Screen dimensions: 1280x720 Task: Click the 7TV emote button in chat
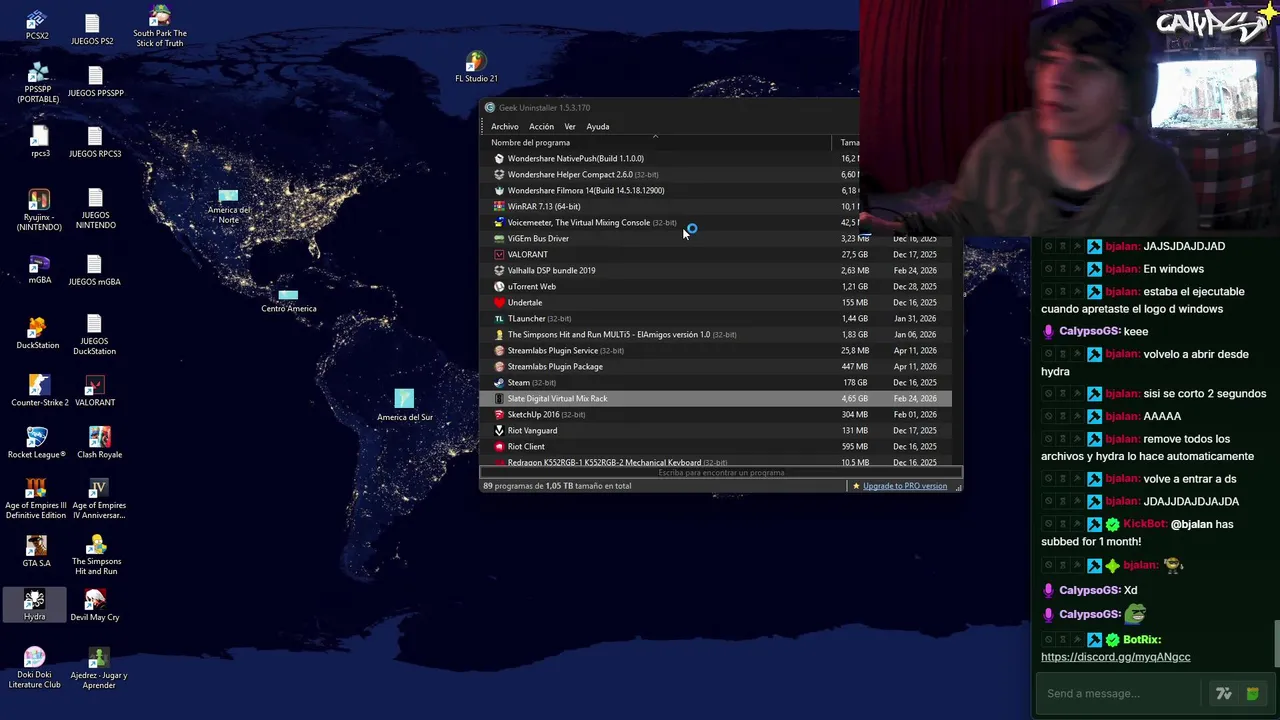click(x=1223, y=693)
